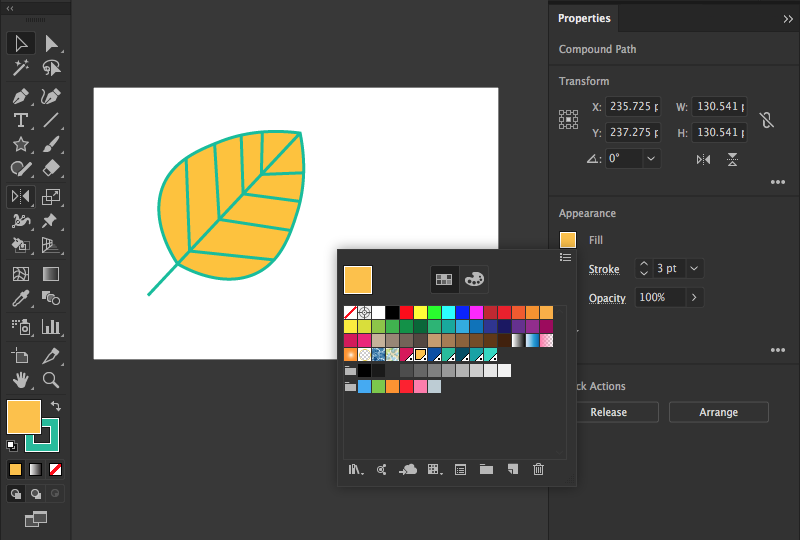Switch to the Color Mixer palette view

click(474, 279)
